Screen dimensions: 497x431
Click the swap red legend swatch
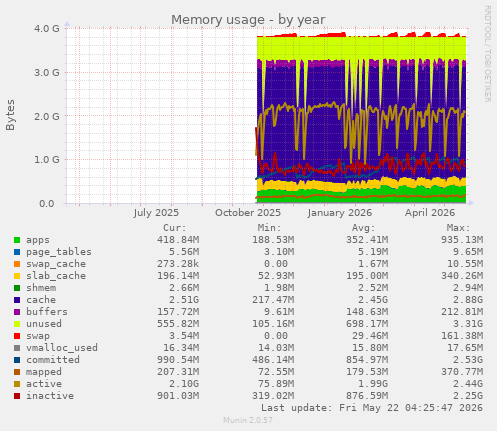click(17, 336)
